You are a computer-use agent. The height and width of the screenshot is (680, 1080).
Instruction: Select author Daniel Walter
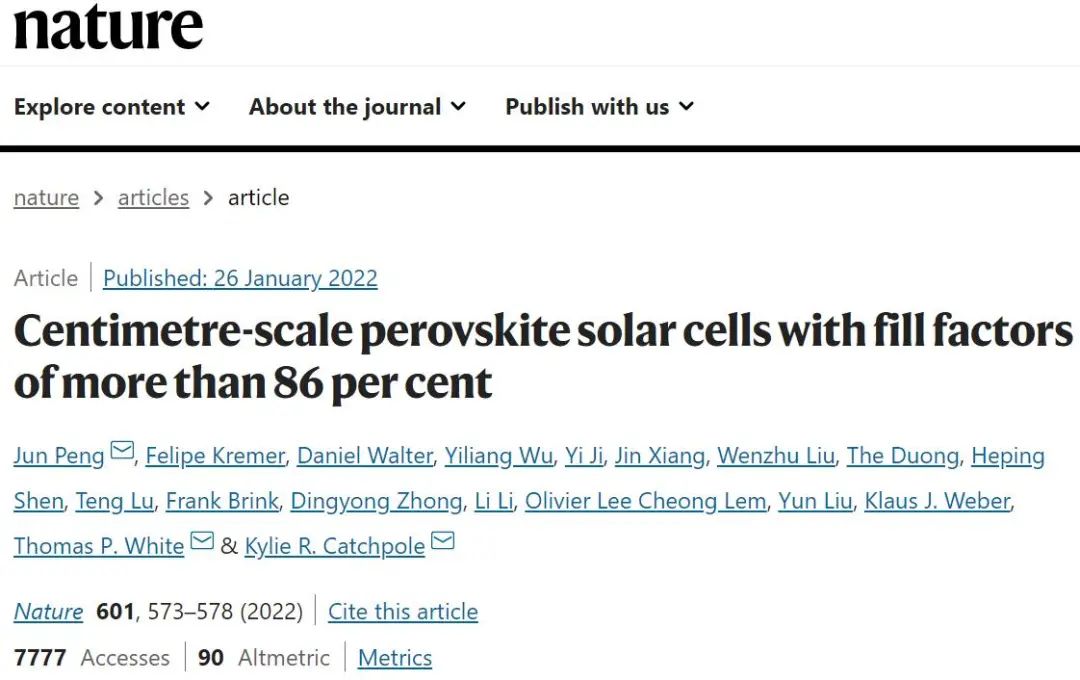click(365, 456)
